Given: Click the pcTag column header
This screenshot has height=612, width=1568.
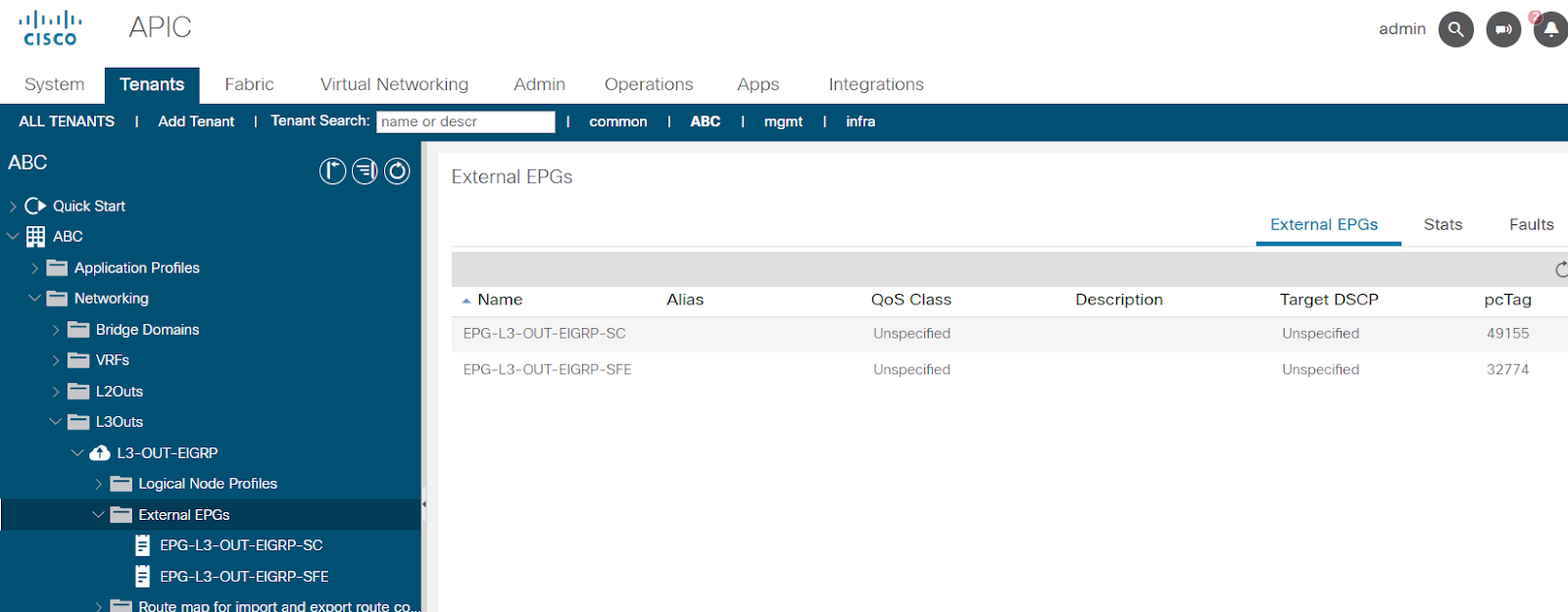Looking at the screenshot, I should click(x=1507, y=300).
